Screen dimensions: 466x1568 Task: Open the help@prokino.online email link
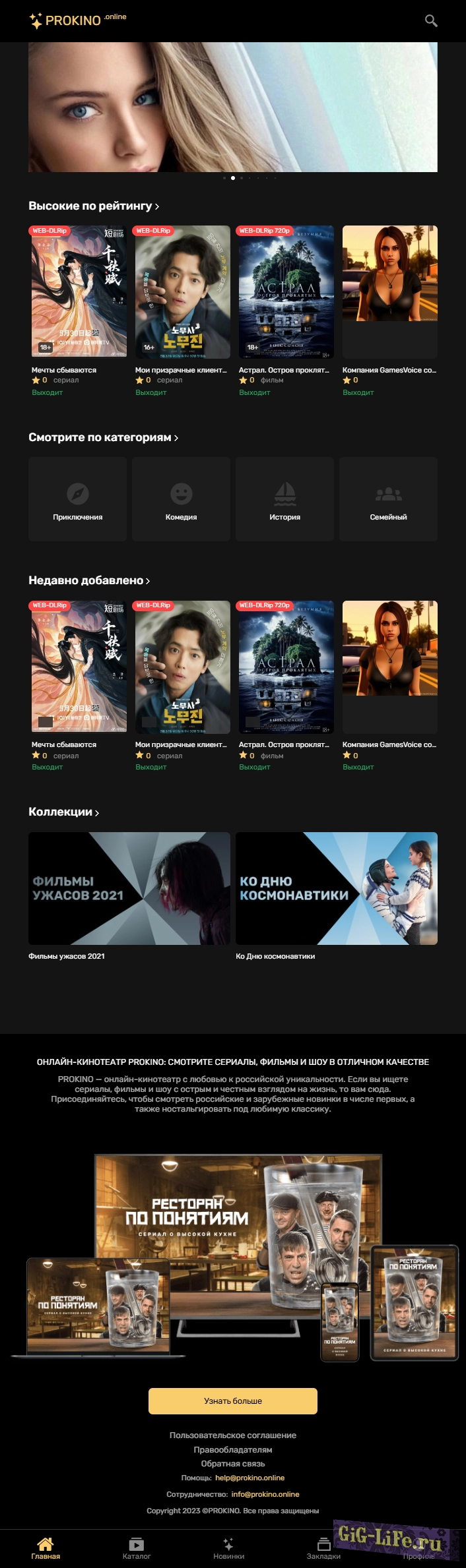pos(250,1478)
